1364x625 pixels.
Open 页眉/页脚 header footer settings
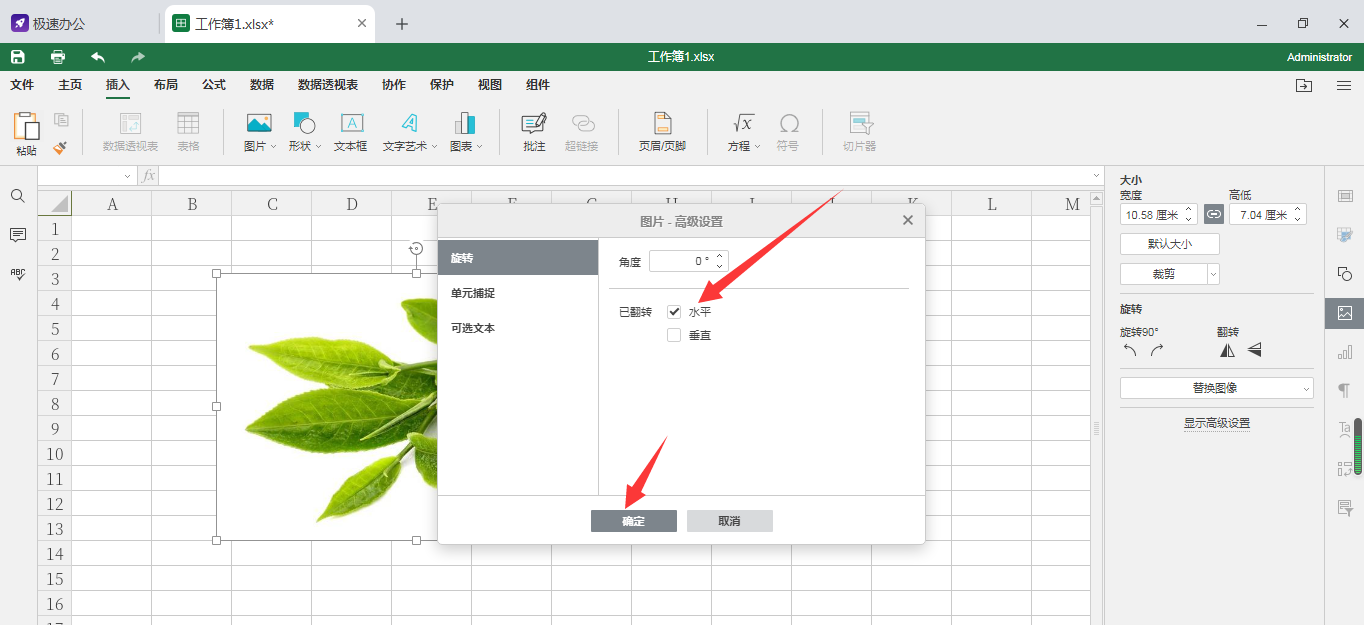pyautogui.click(x=662, y=133)
